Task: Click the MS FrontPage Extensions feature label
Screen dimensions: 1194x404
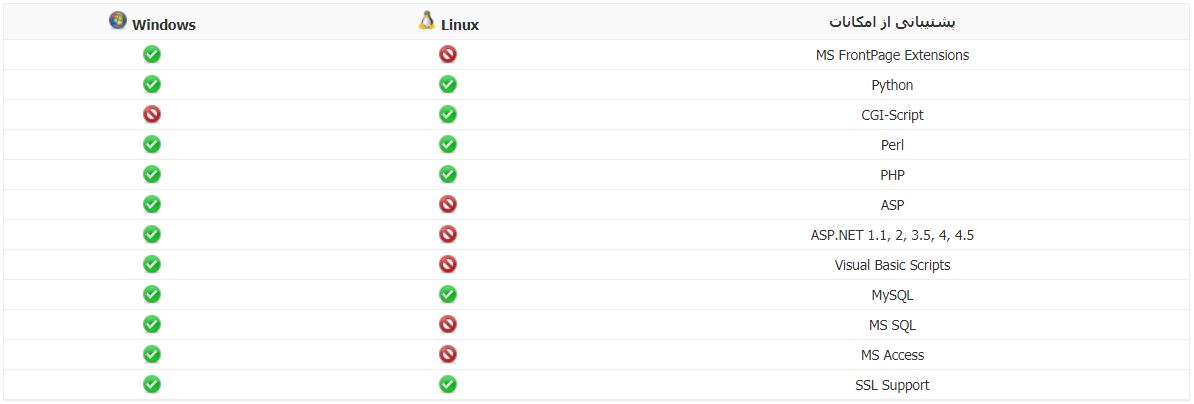Action: click(892, 55)
